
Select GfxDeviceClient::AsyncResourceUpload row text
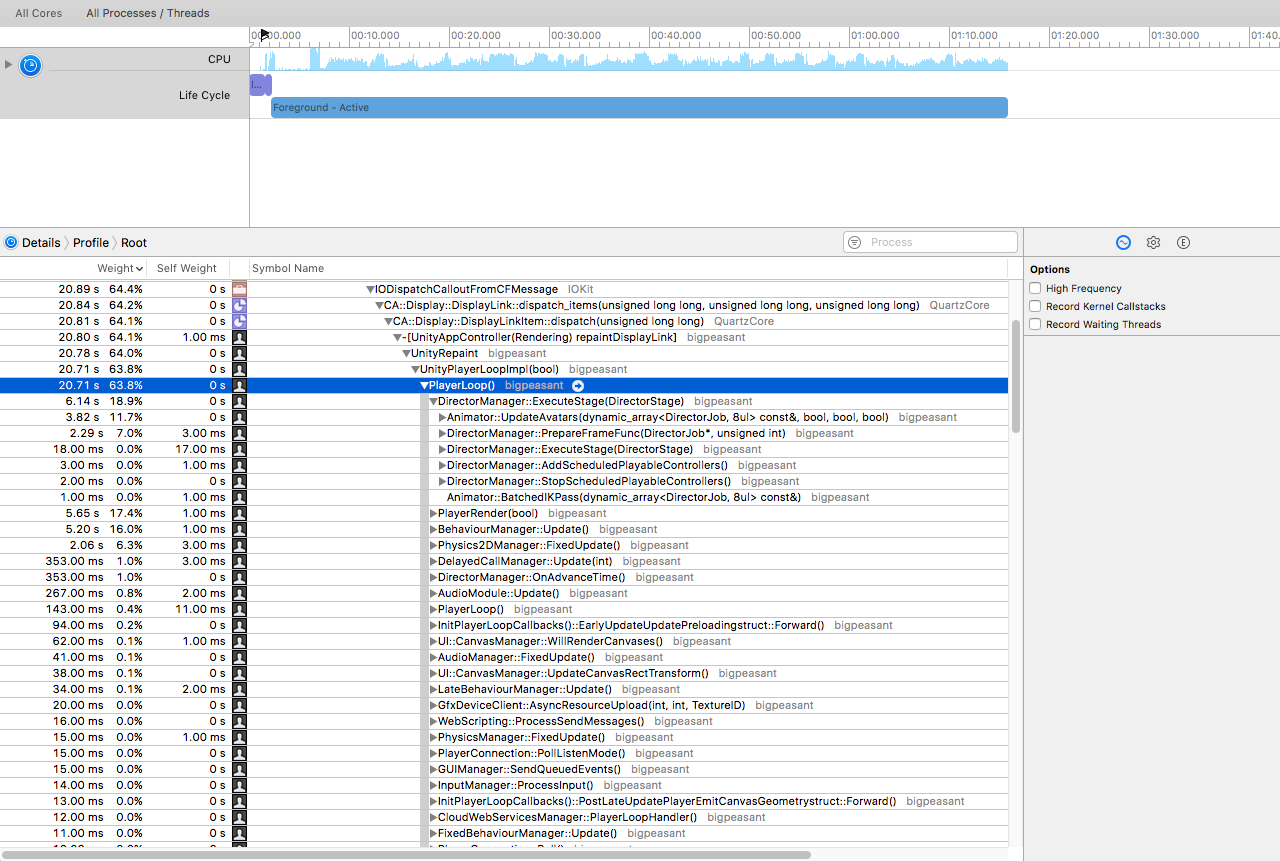(x=591, y=705)
